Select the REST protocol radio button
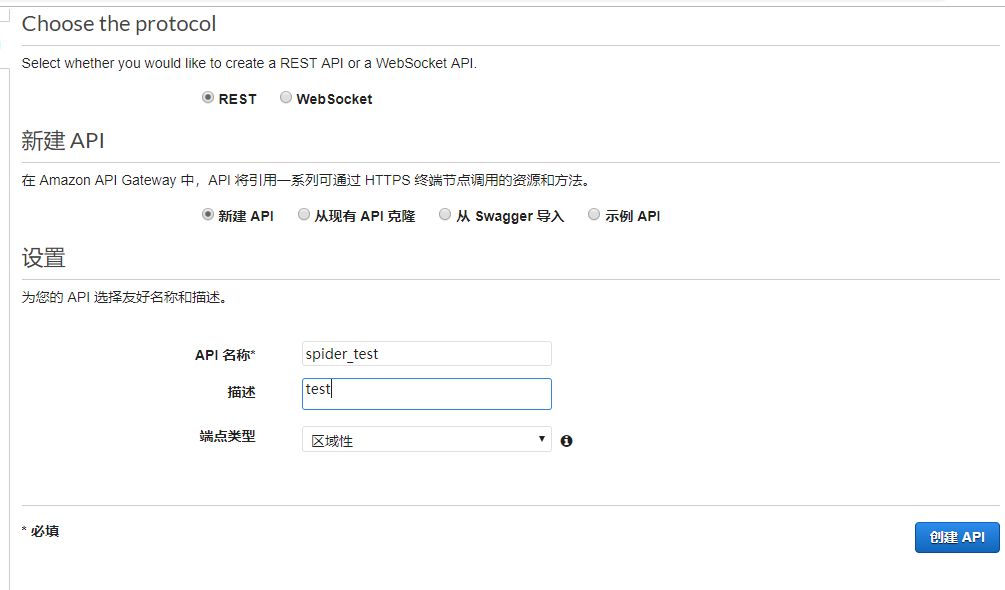1005x590 pixels. (x=208, y=97)
